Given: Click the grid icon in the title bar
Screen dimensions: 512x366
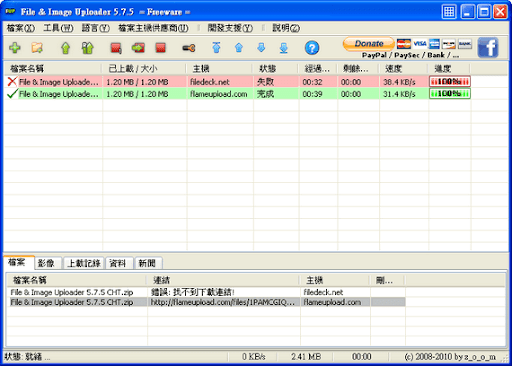Looking at the screenshot, I should (449, 12).
